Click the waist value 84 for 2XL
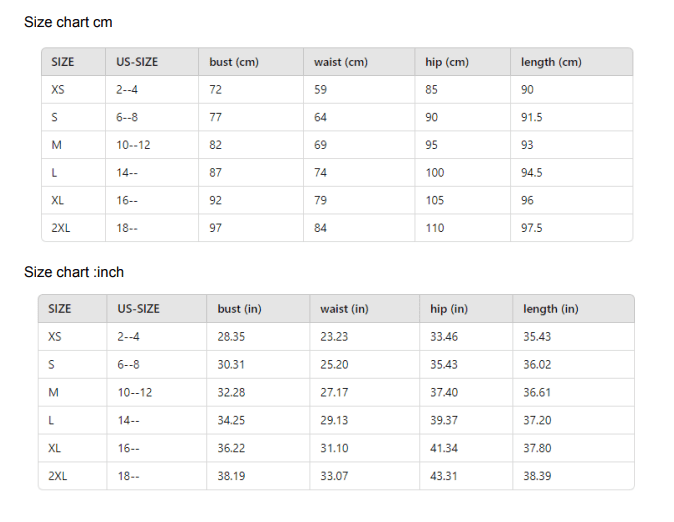674x522 pixels. (321, 228)
